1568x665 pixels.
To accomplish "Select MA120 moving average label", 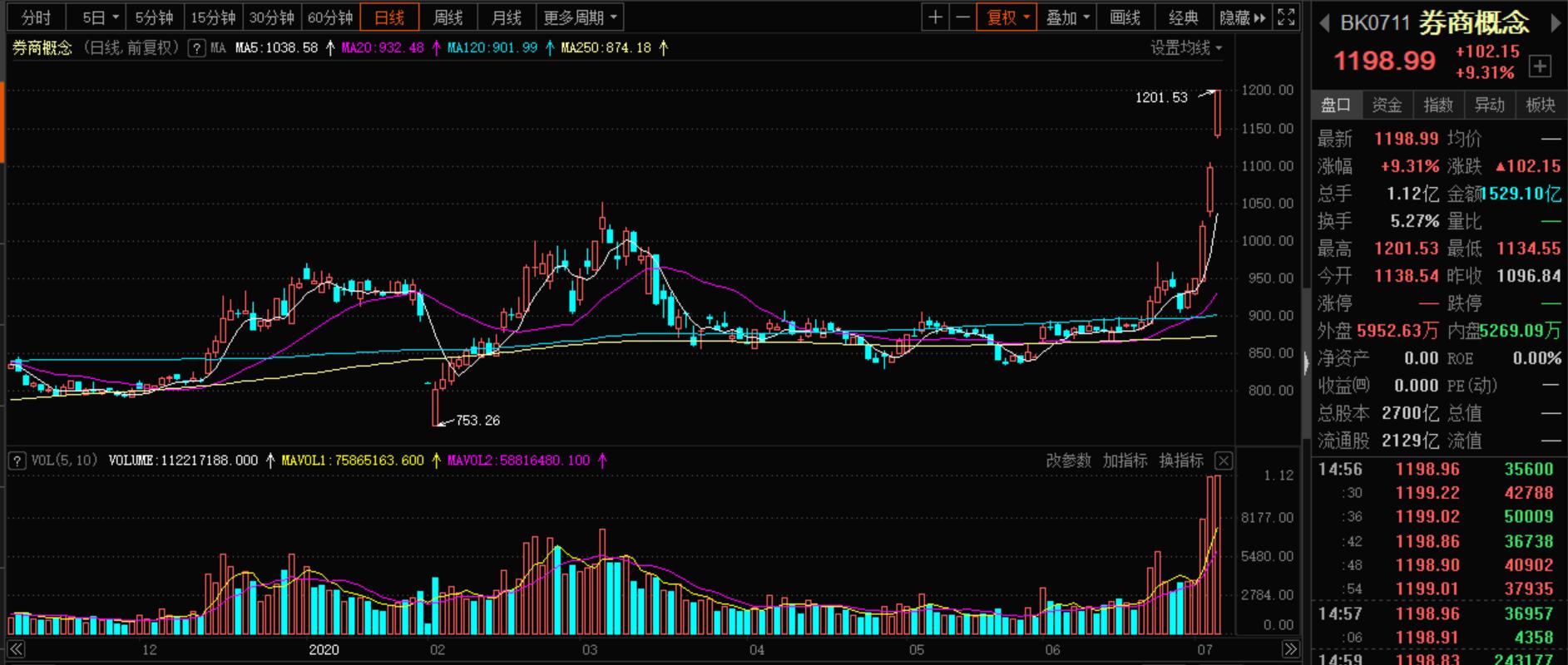I will click(492, 48).
